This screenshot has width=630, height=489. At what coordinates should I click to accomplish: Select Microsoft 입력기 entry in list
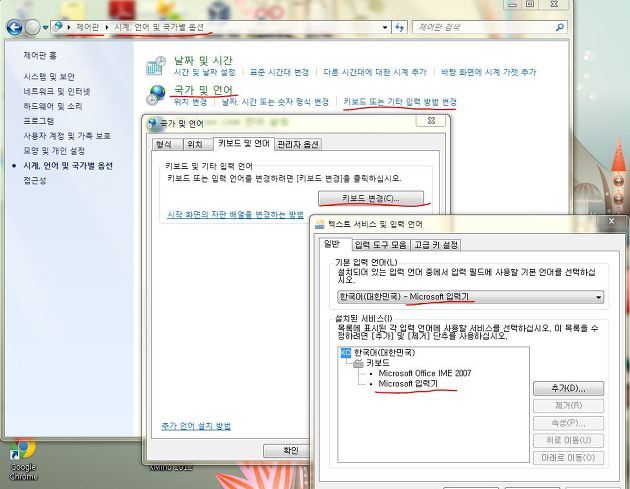click(408, 384)
